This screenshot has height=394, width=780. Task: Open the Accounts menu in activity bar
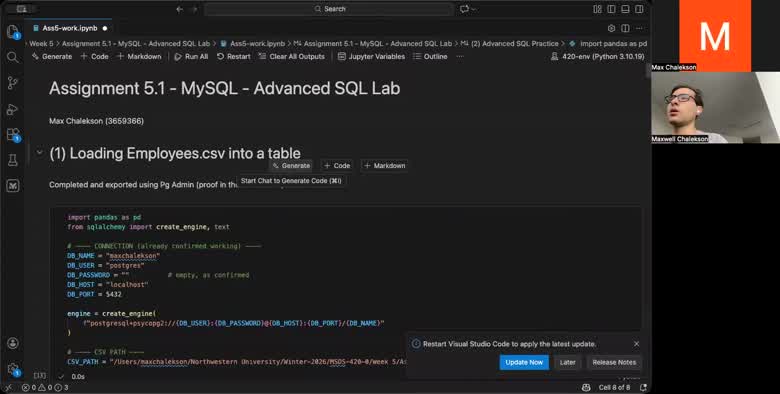click(13, 343)
